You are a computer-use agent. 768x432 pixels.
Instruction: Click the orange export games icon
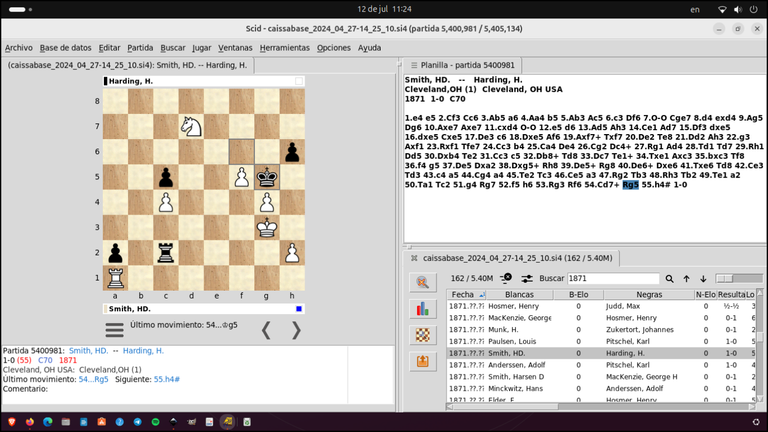[x=422, y=361]
